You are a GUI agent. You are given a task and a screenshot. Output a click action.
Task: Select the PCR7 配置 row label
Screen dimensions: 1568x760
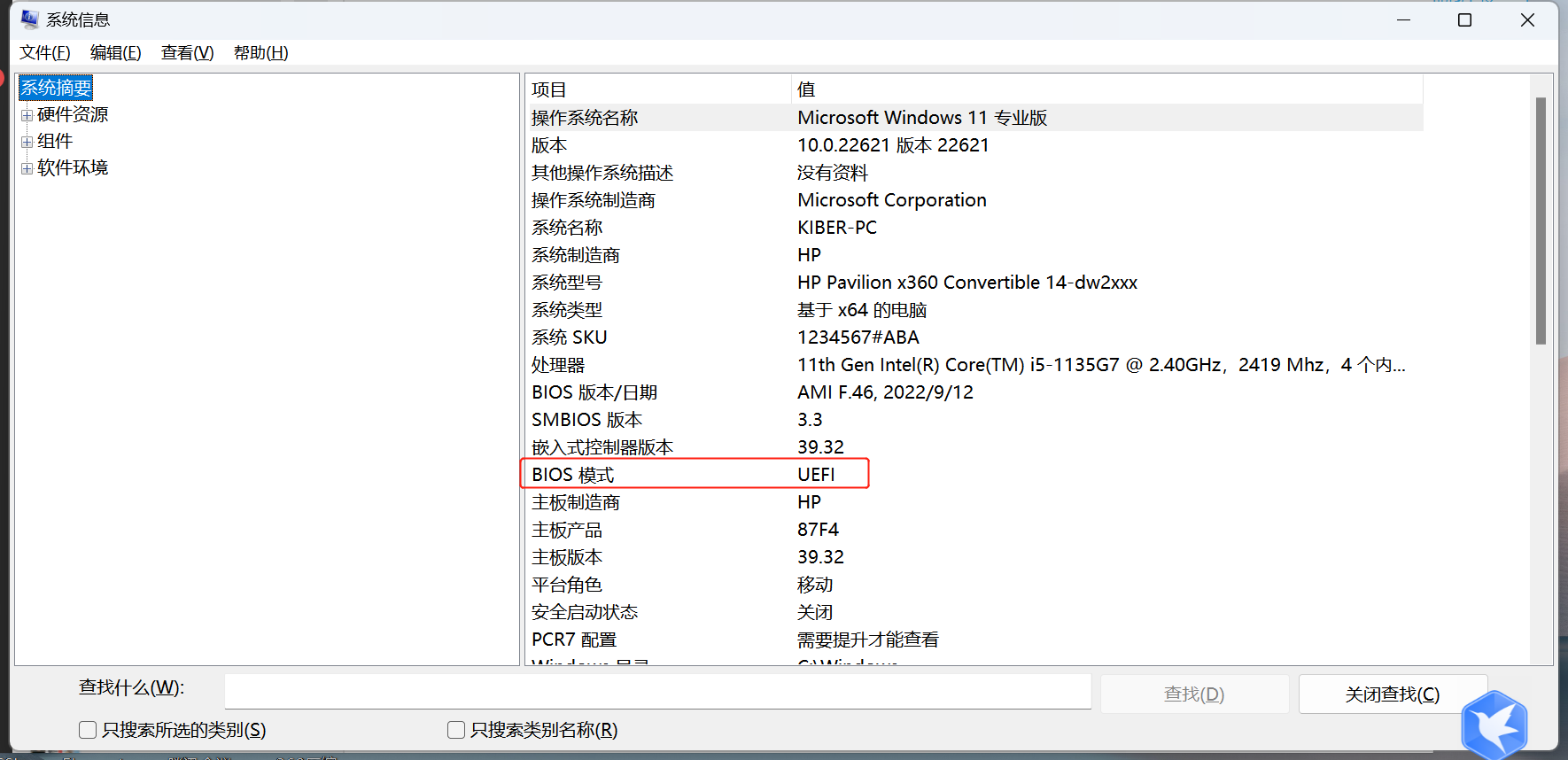(574, 640)
